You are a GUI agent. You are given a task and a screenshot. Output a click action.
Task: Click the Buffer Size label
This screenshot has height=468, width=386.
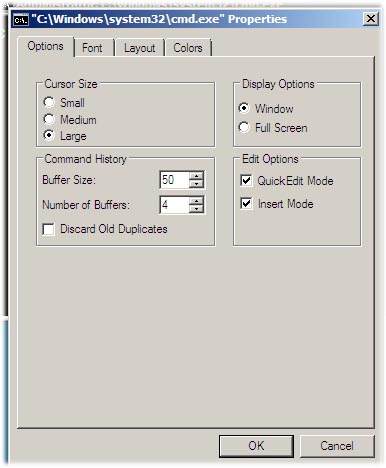point(69,180)
